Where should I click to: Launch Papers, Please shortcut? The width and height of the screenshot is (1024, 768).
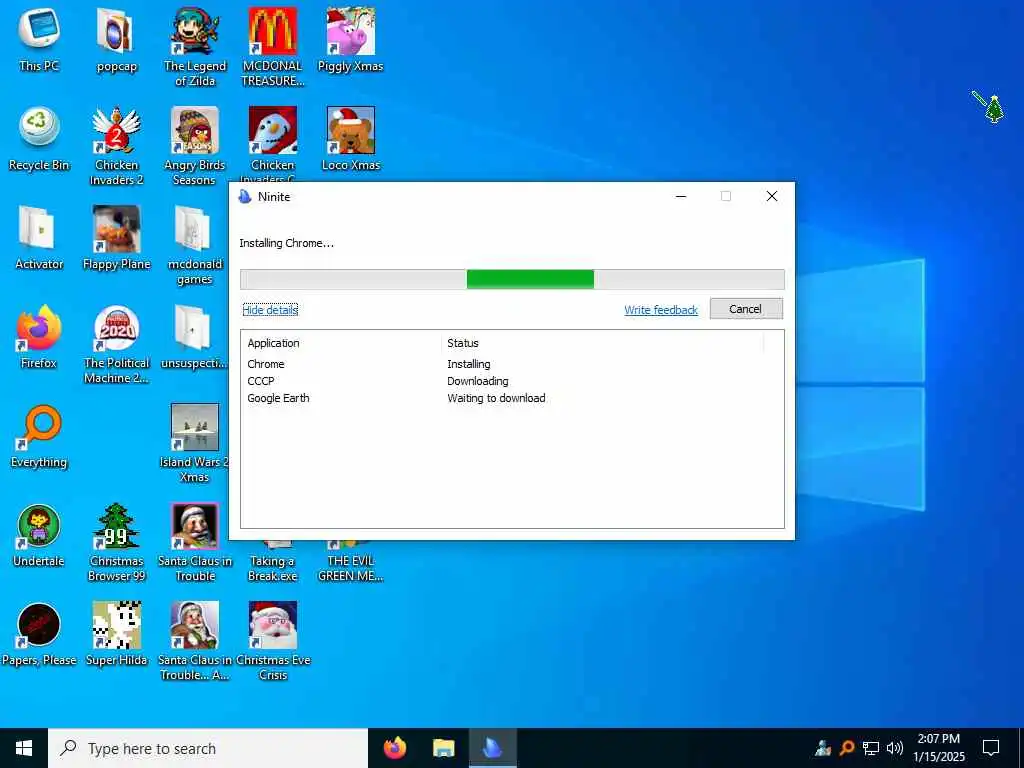click(x=39, y=635)
